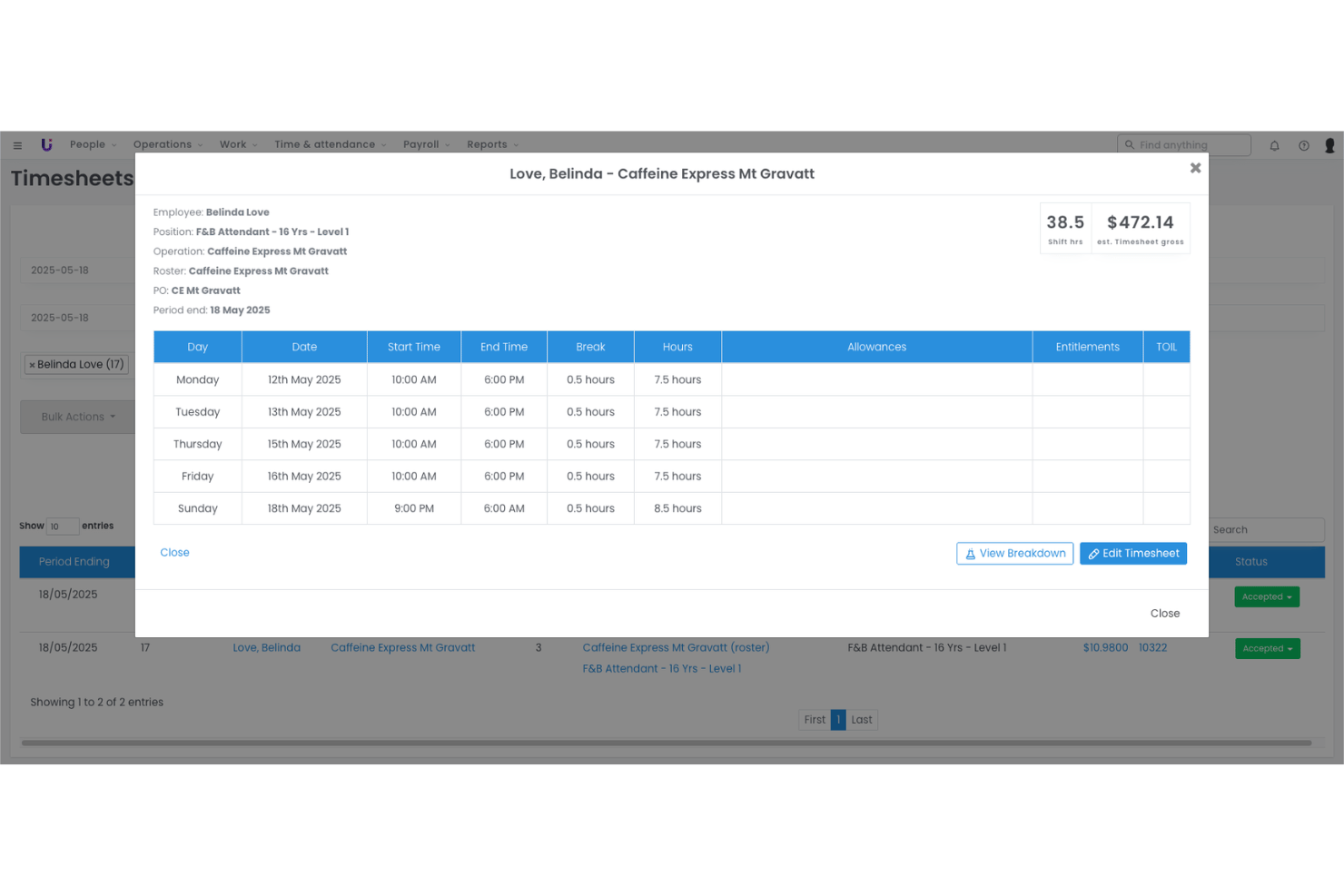Click the View Breakdown button
Image resolution: width=1344 pixels, height=896 pixels.
coord(1014,554)
